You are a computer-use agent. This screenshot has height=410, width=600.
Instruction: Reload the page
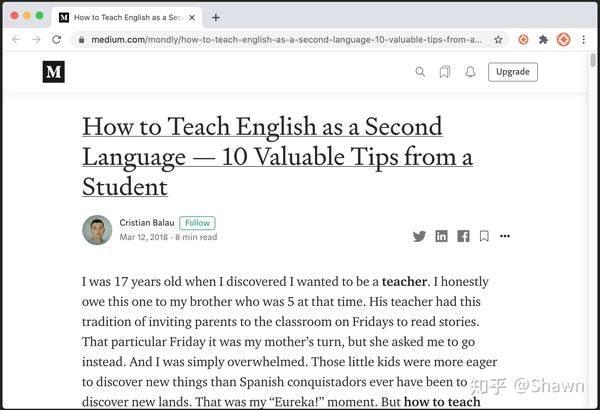click(57, 39)
